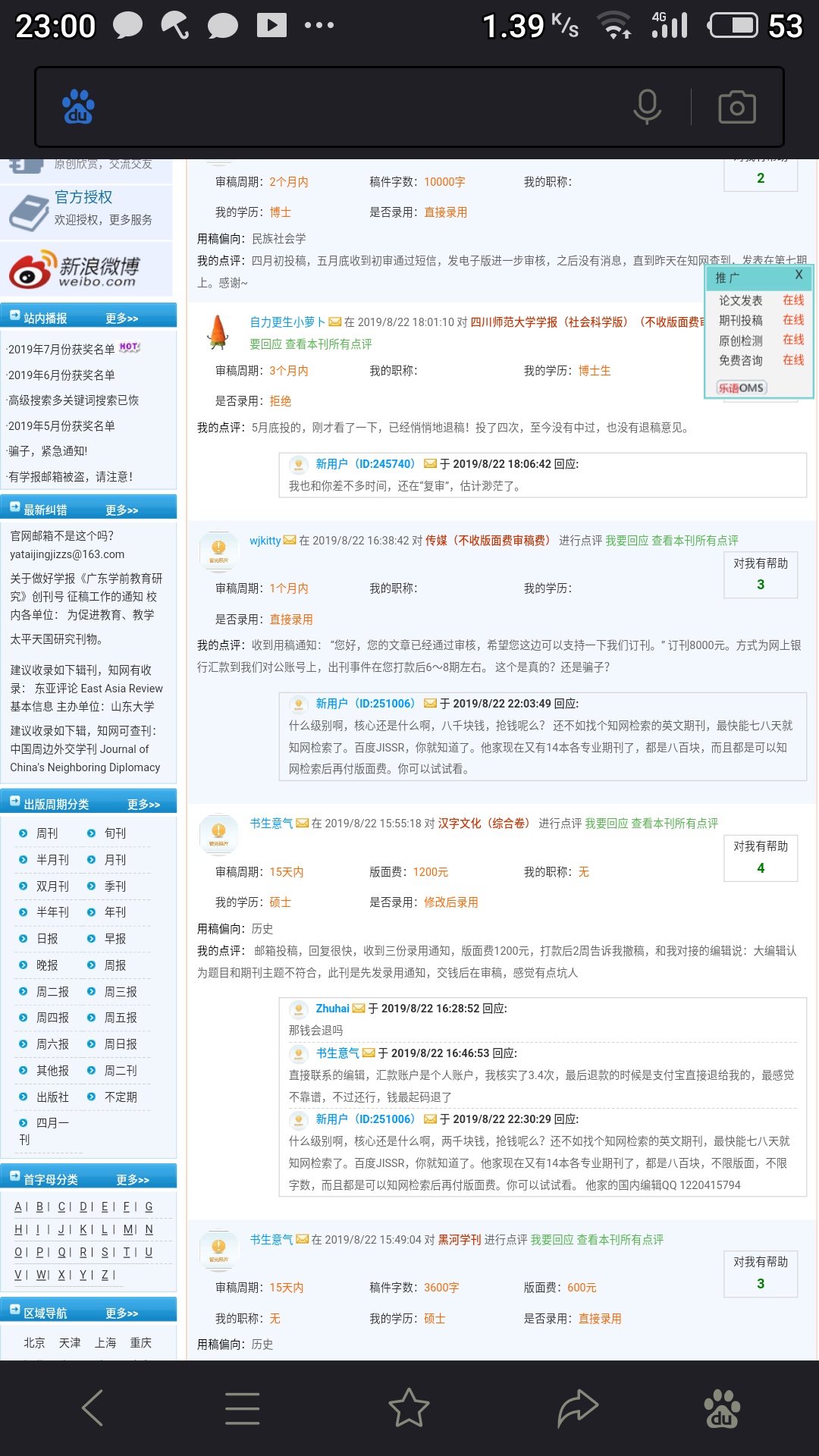Click 对我有帮助 button showing count 4
The height and width of the screenshot is (1456, 819).
coord(761,858)
